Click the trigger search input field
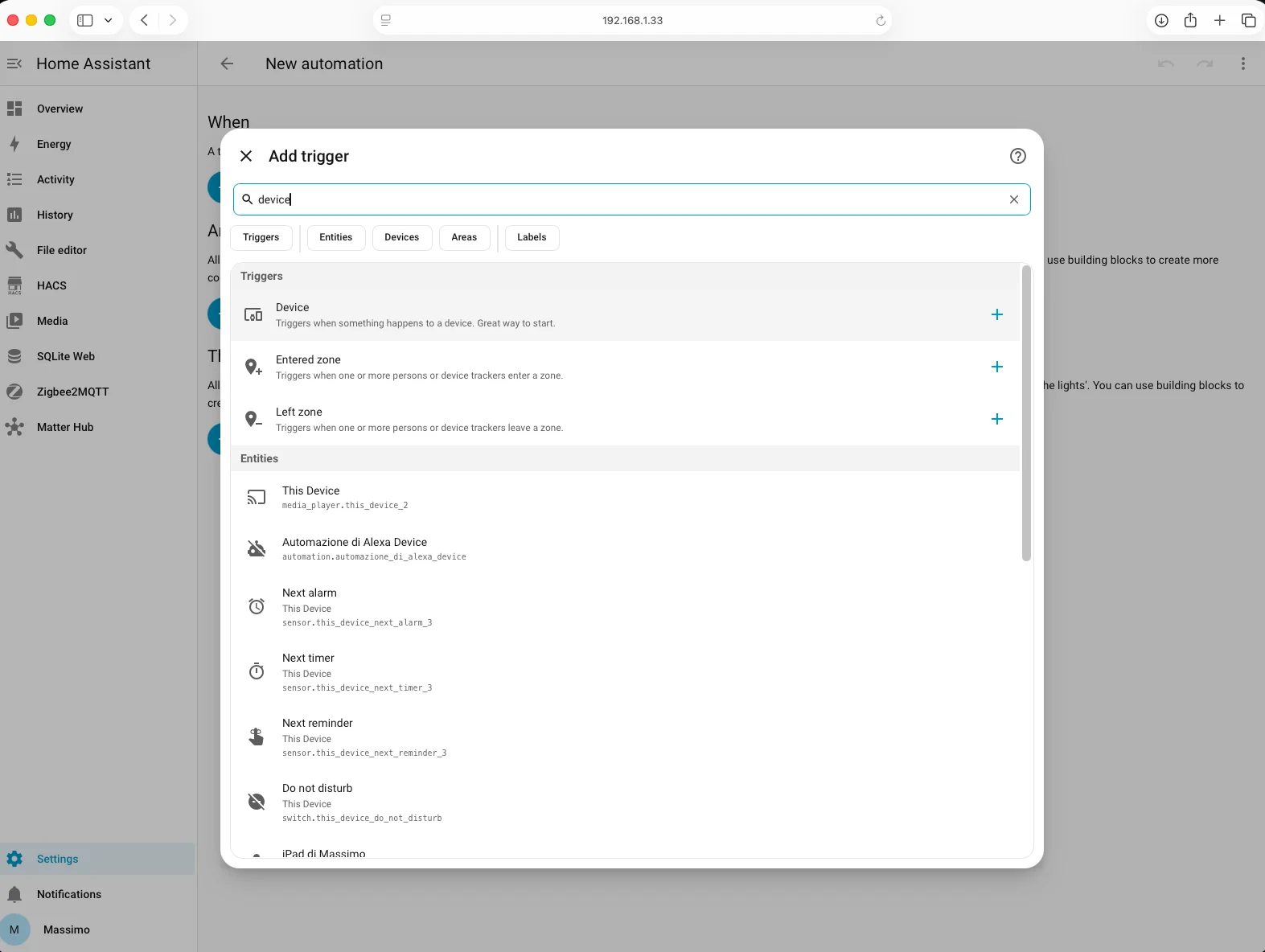The width and height of the screenshot is (1265, 952). coord(632,199)
